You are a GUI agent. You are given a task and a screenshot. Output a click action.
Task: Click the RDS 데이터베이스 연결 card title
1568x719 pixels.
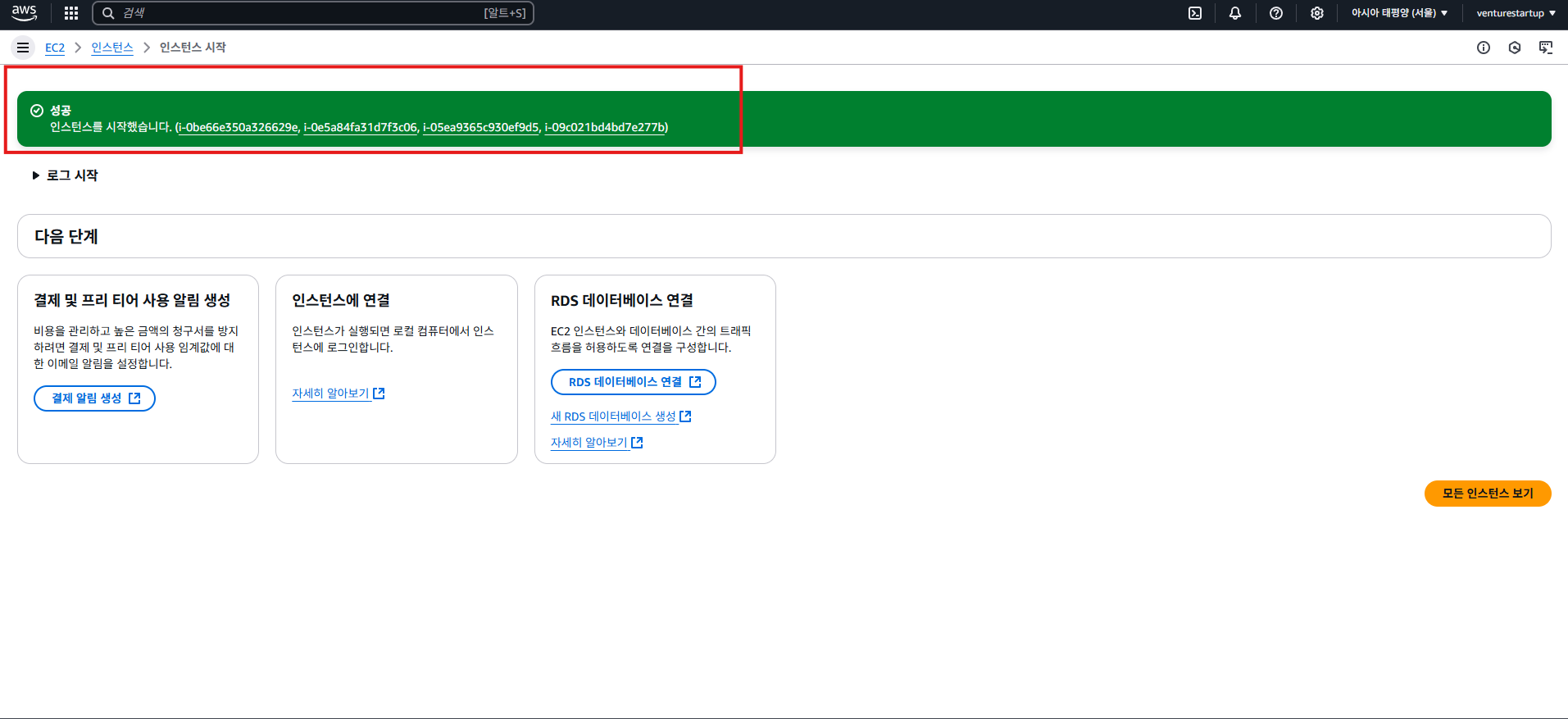(622, 300)
